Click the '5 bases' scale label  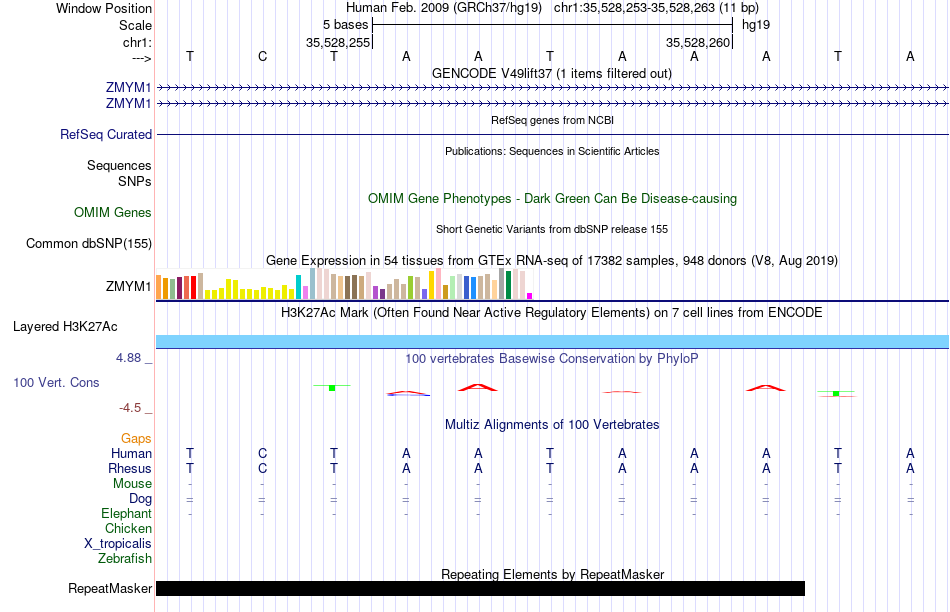345,25
